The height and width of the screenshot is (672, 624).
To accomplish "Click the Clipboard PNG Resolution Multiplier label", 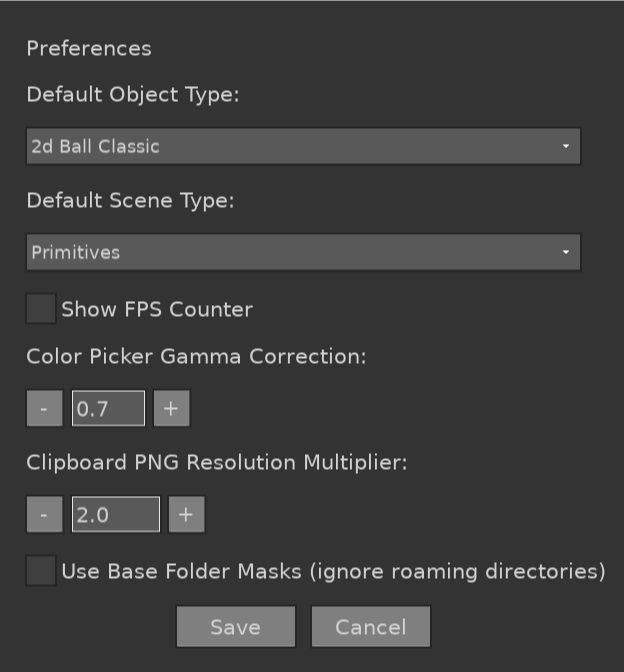I will (x=217, y=463).
